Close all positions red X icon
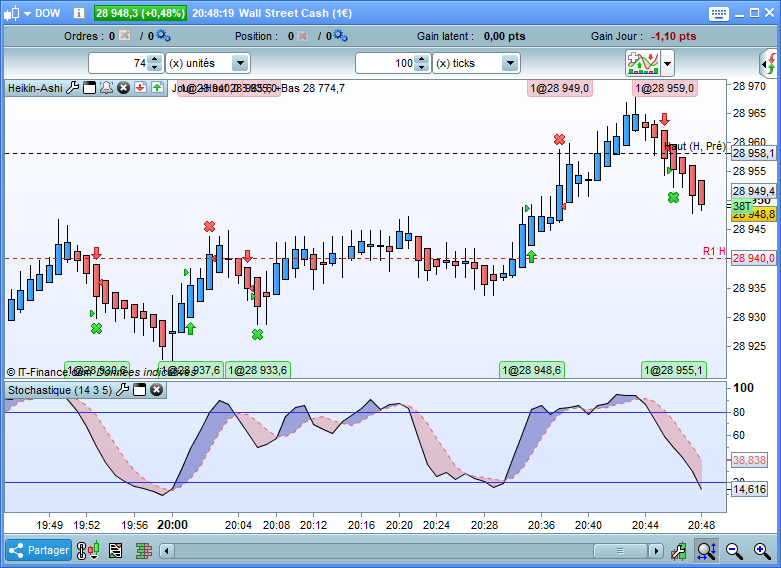The width and height of the screenshot is (781, 568). point(302,36)
